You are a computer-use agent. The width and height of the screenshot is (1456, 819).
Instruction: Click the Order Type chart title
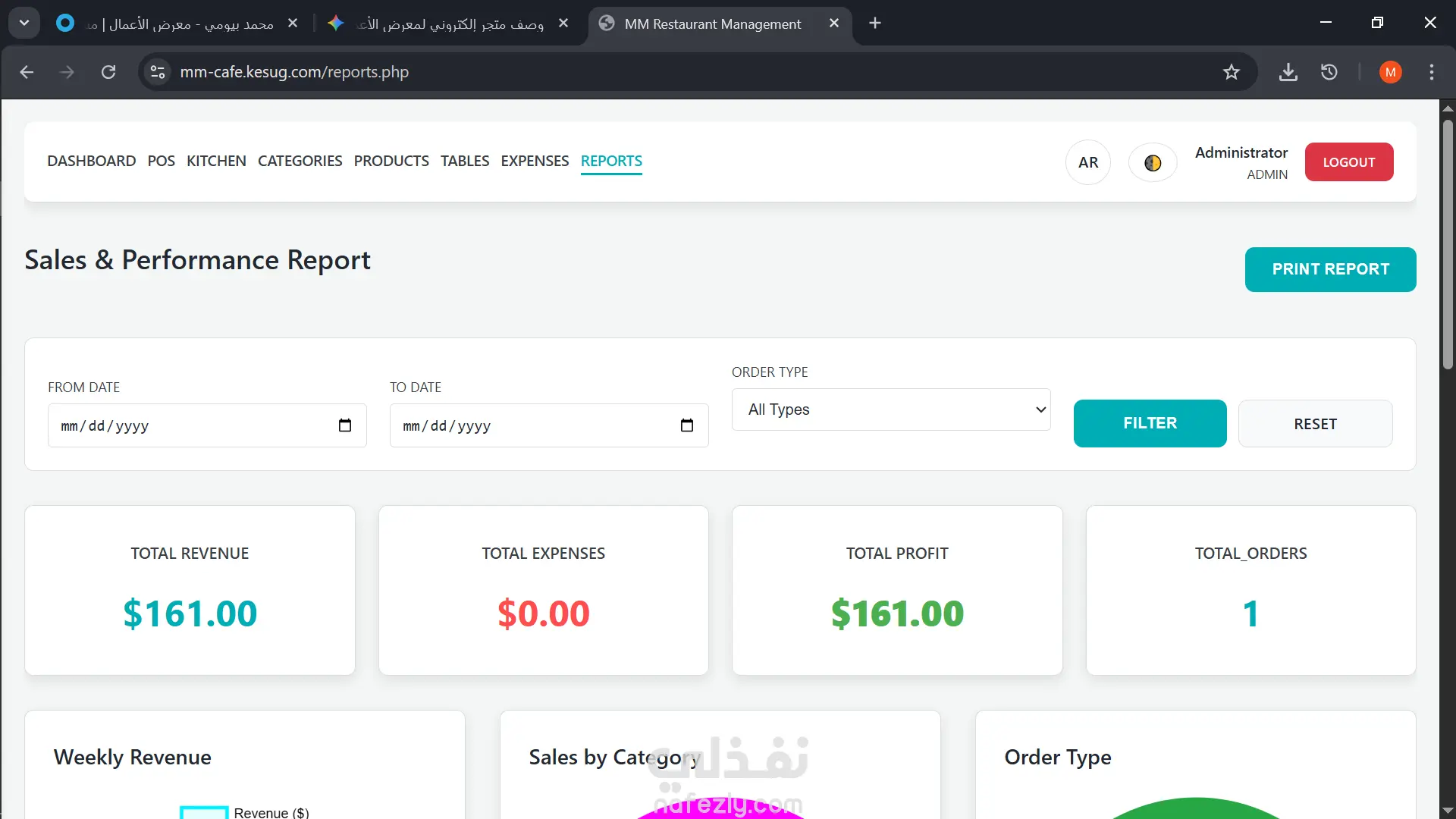click(x=1058, y=757)
